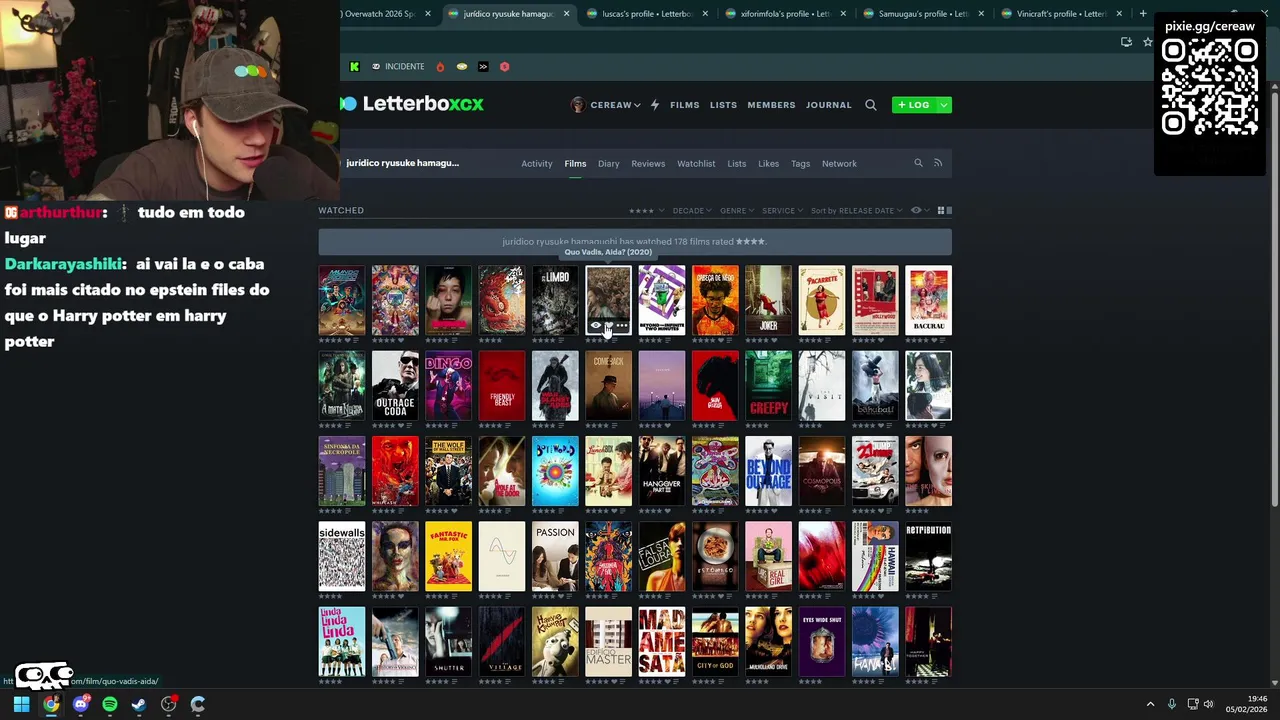This screenshot has height=720, width=1280.
Task: Open the Linda Linda Linda poster
Action: pyautogui.click(x=342, y=641)
